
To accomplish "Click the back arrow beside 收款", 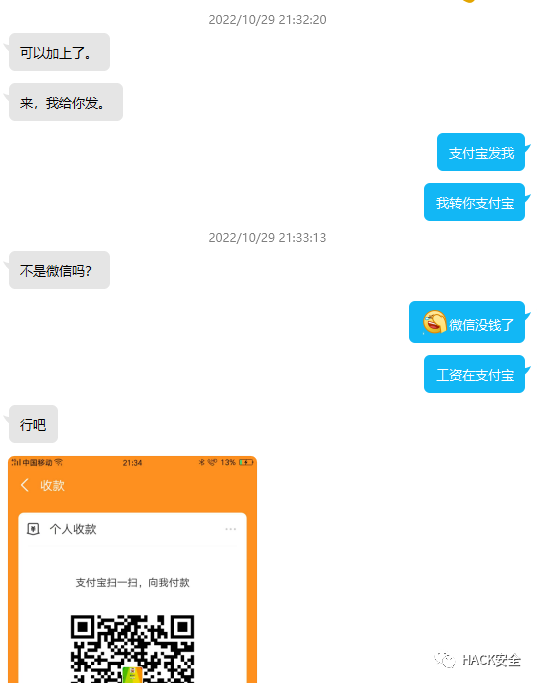I will click(25, 485).
